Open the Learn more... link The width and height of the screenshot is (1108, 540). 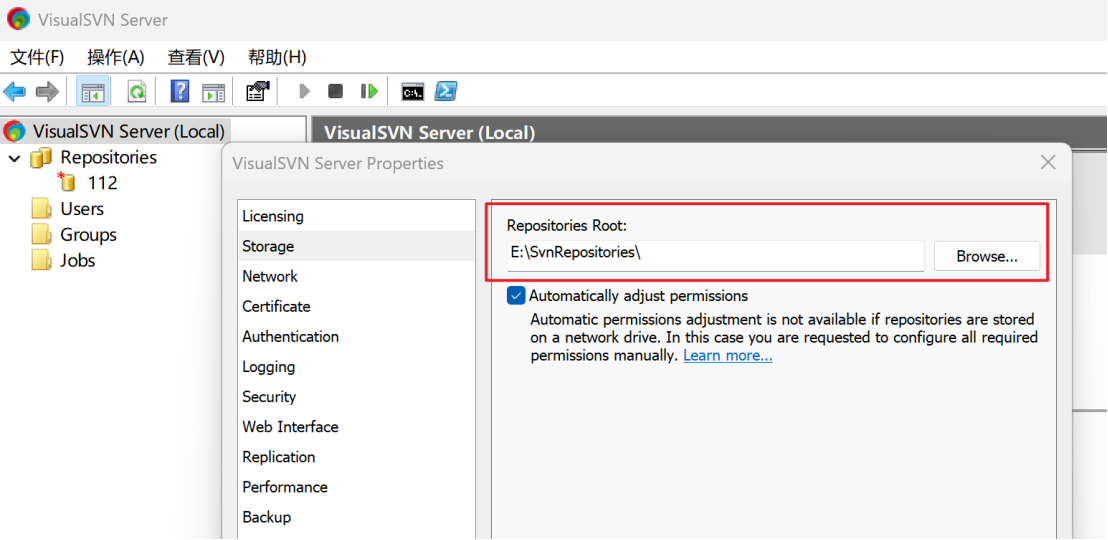[x=727, y=356]
